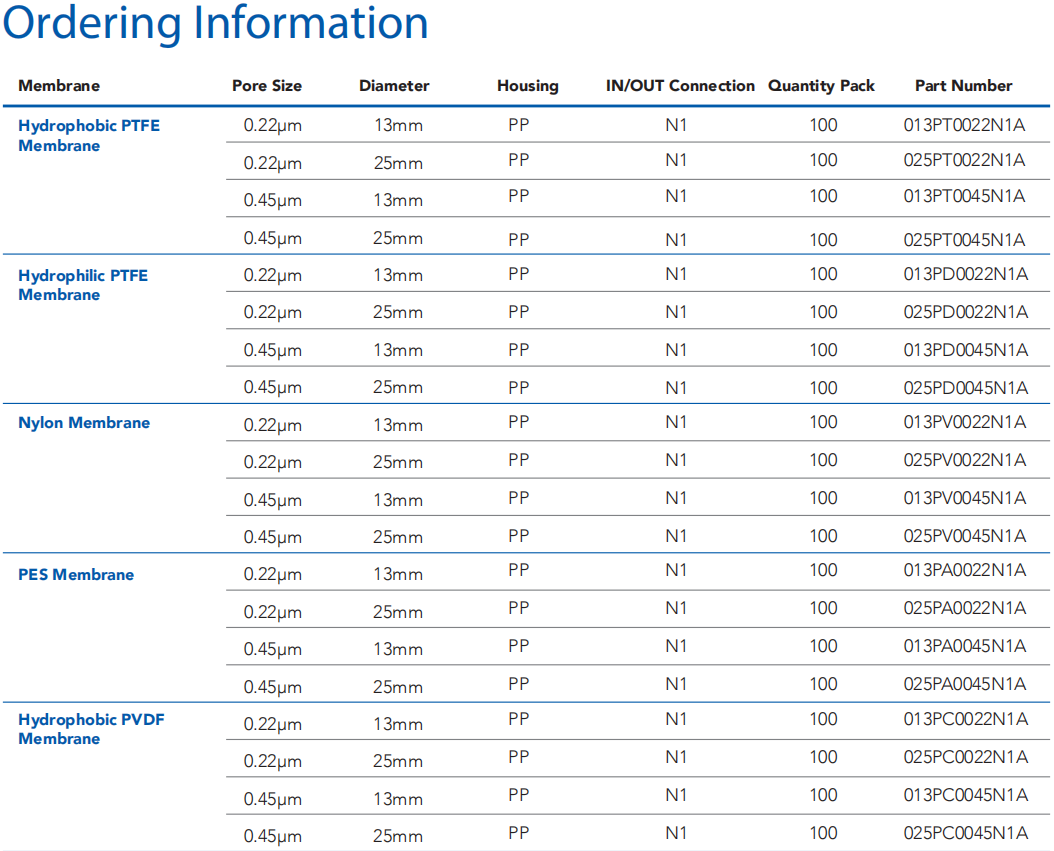The image size is (1054, 851).
Task: Click the Ordering Information heading
Action: click(x=216, y=24)
